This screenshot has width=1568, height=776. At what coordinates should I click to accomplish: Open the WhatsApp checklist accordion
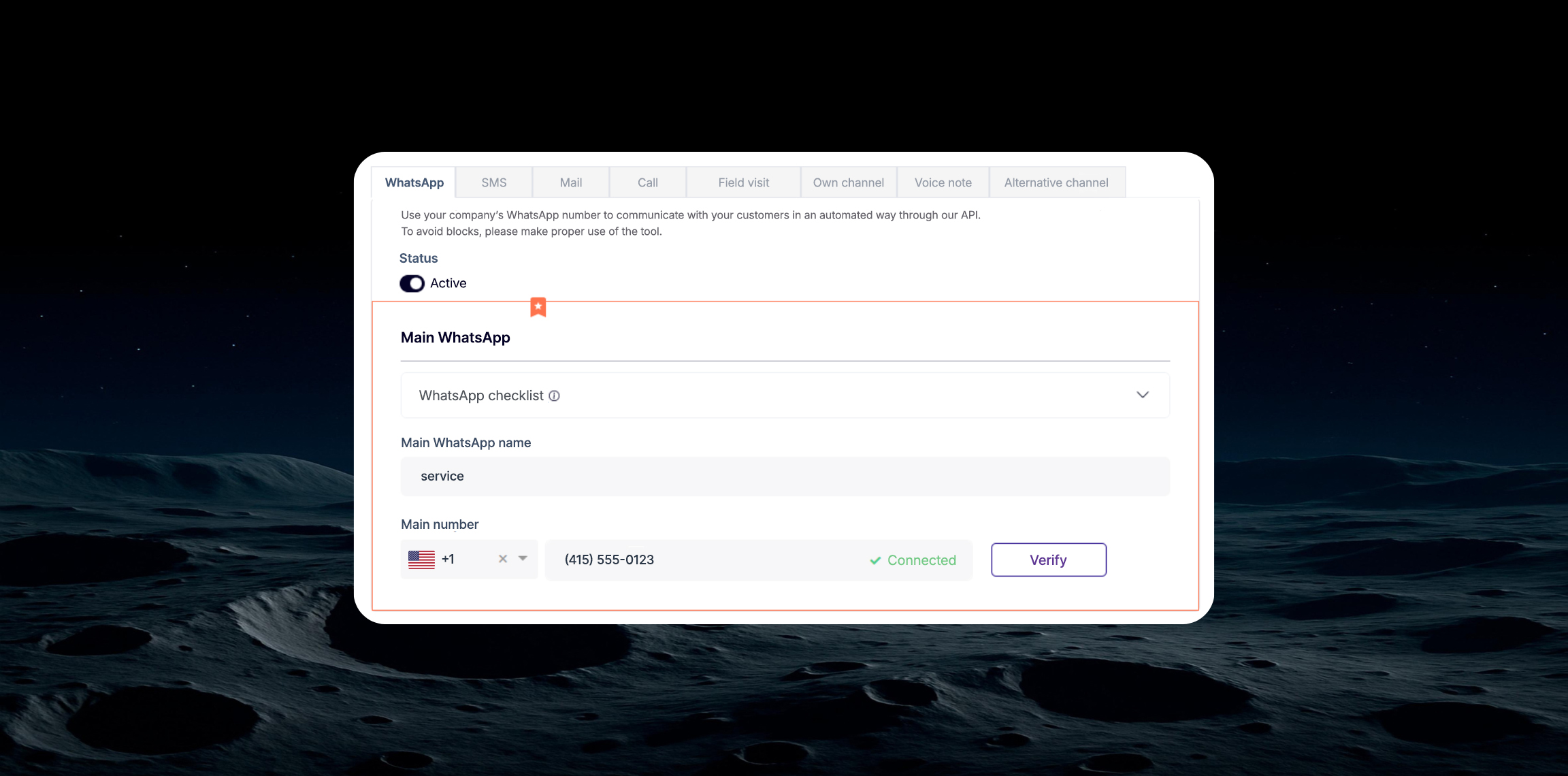tap(749, 395)
